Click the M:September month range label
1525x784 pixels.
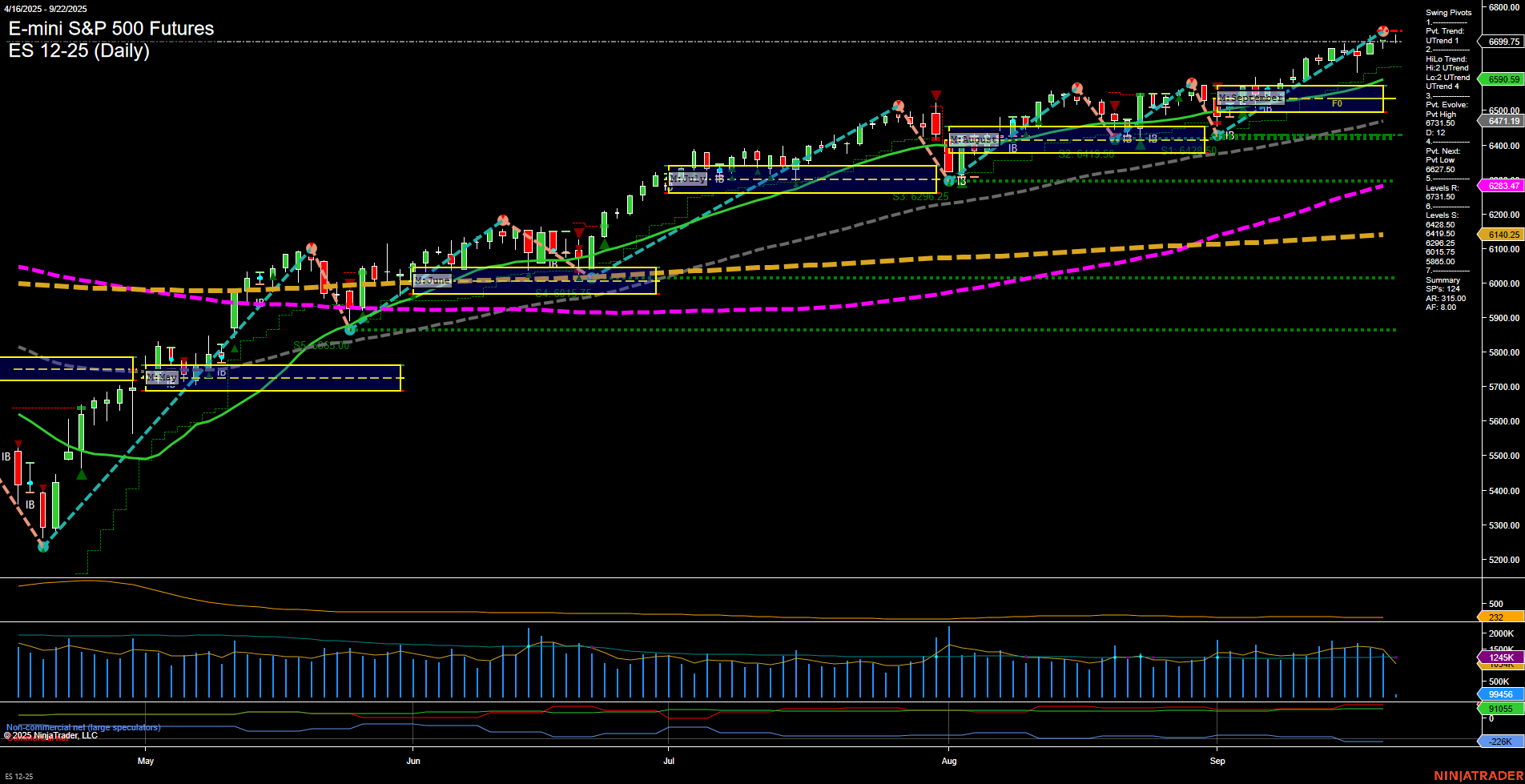click(1249, 97)
